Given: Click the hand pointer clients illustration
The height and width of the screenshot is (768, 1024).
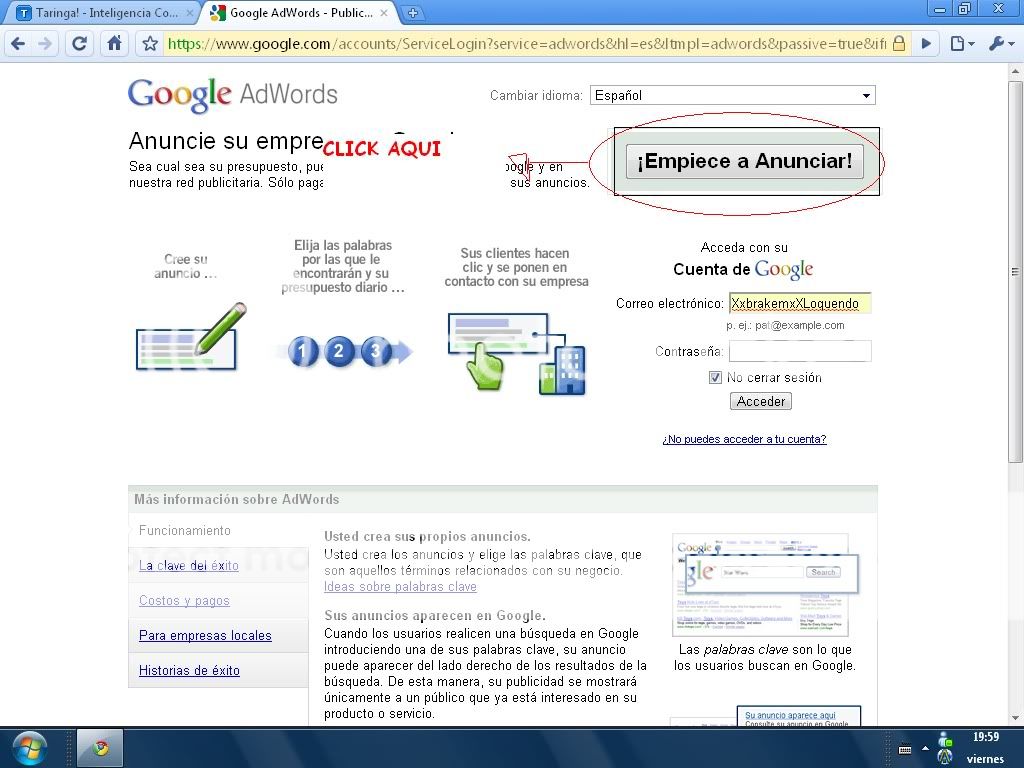Looking at the screenshot, I should click(516, 353).
